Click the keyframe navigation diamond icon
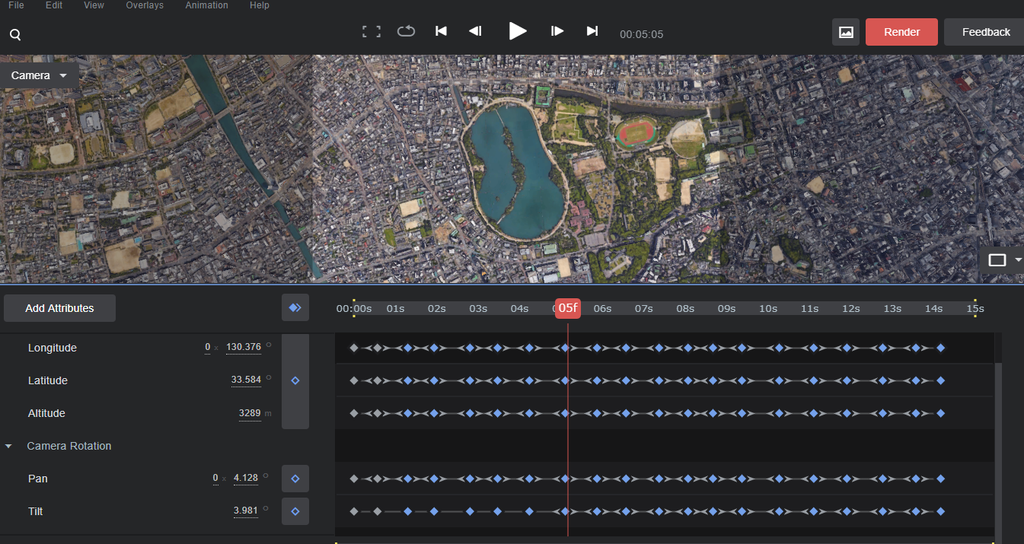The image size is (1024, 544). click(295, 308)
